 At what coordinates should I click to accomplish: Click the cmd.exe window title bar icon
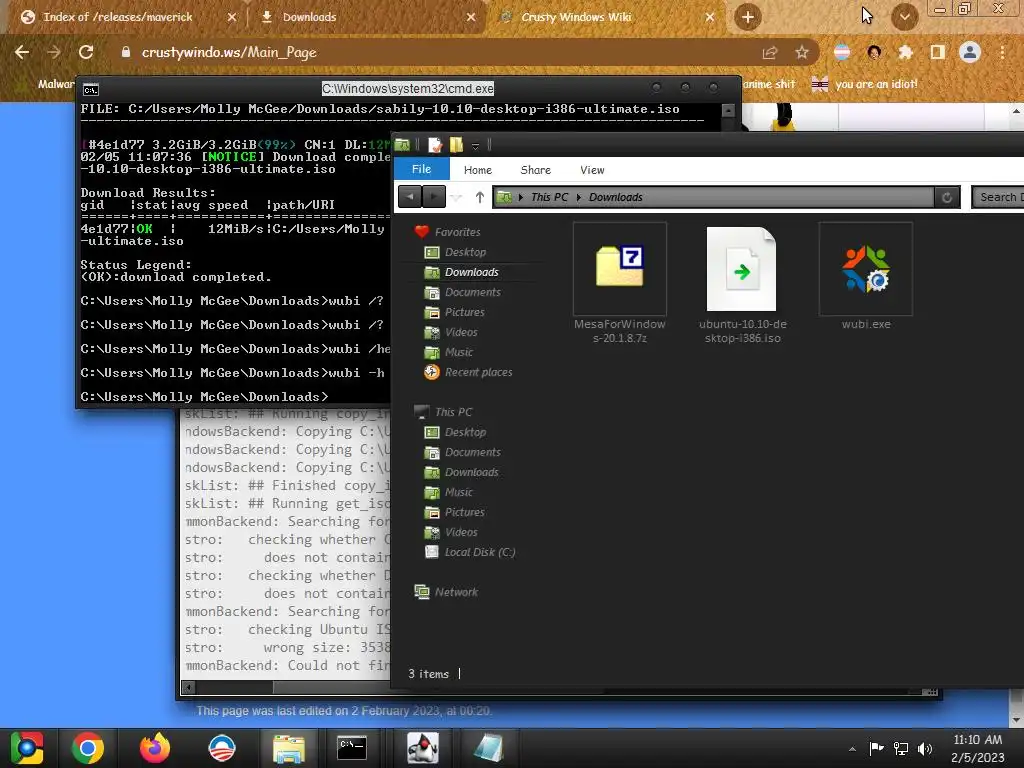91,90
